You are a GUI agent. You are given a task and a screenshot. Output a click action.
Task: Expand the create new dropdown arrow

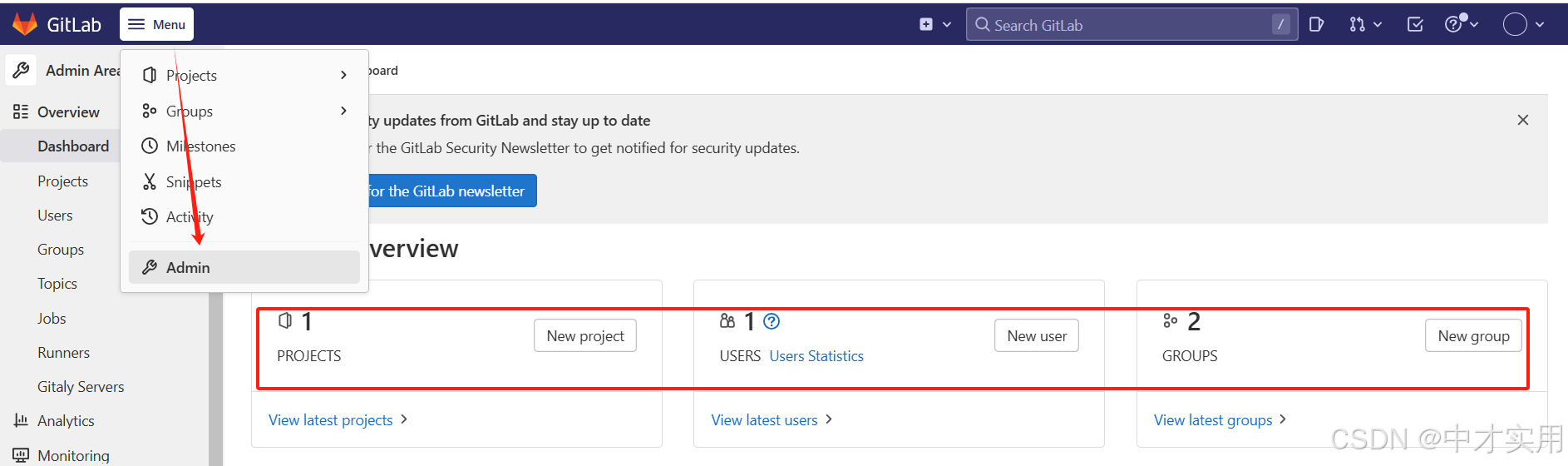[x=947, y=24]
